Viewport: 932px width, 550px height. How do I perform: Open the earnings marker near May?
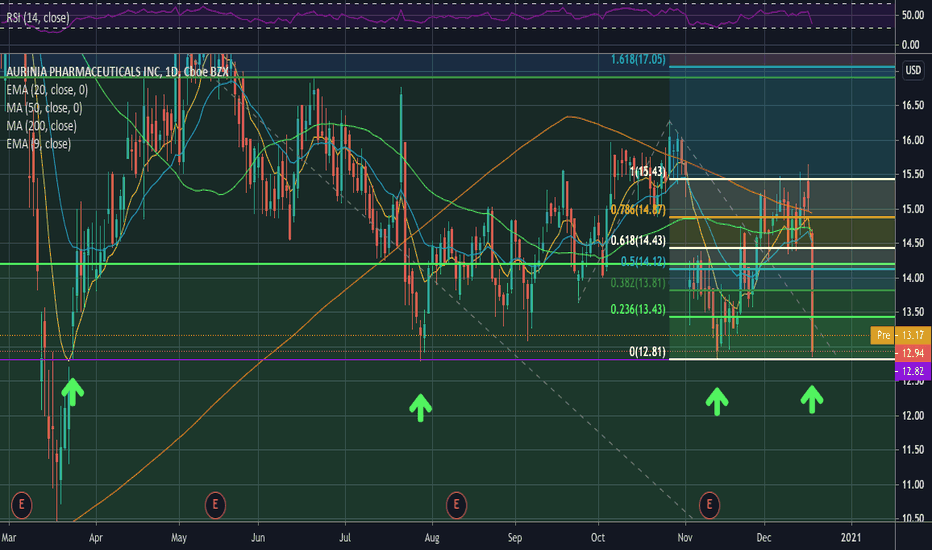(215, 505)
